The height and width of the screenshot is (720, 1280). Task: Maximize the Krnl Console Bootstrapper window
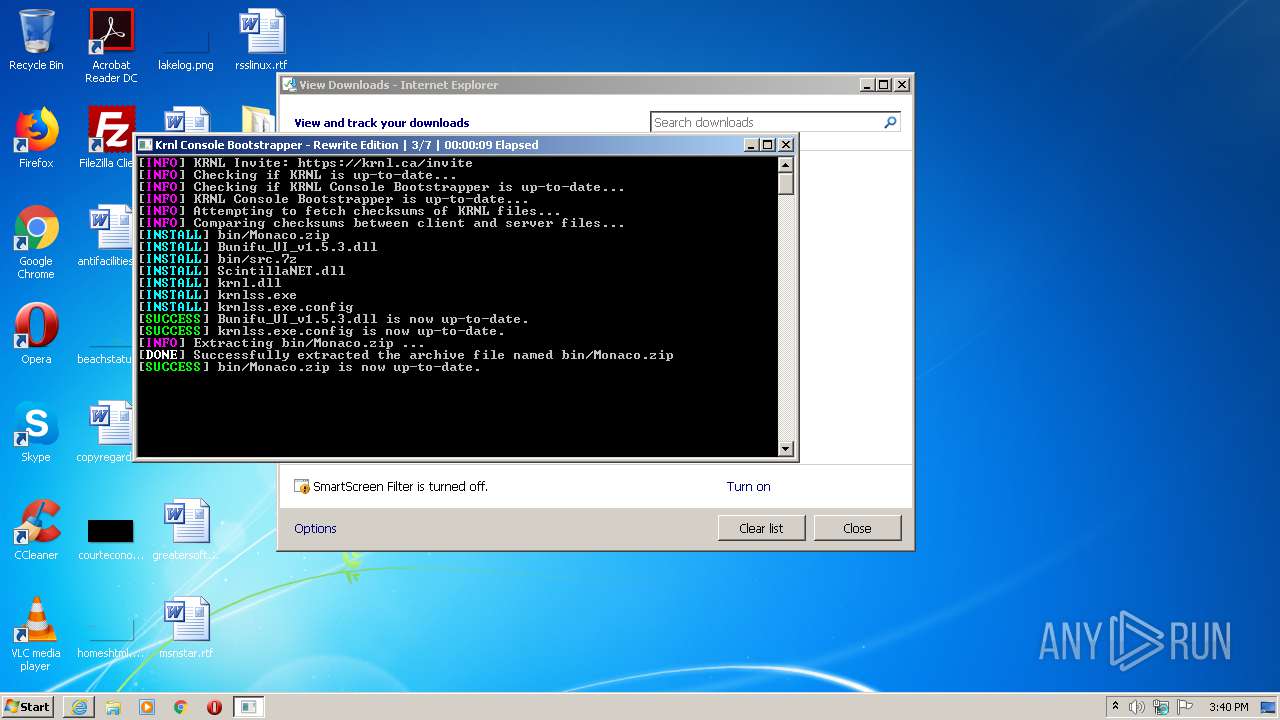point(768,145)
